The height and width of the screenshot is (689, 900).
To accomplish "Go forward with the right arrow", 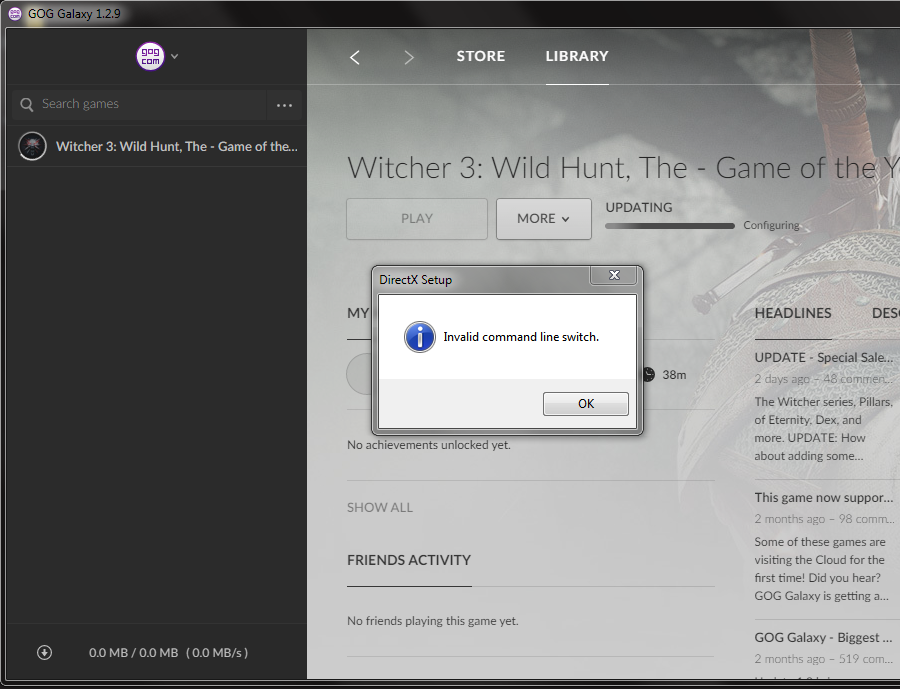I will [x=409, y=57].
